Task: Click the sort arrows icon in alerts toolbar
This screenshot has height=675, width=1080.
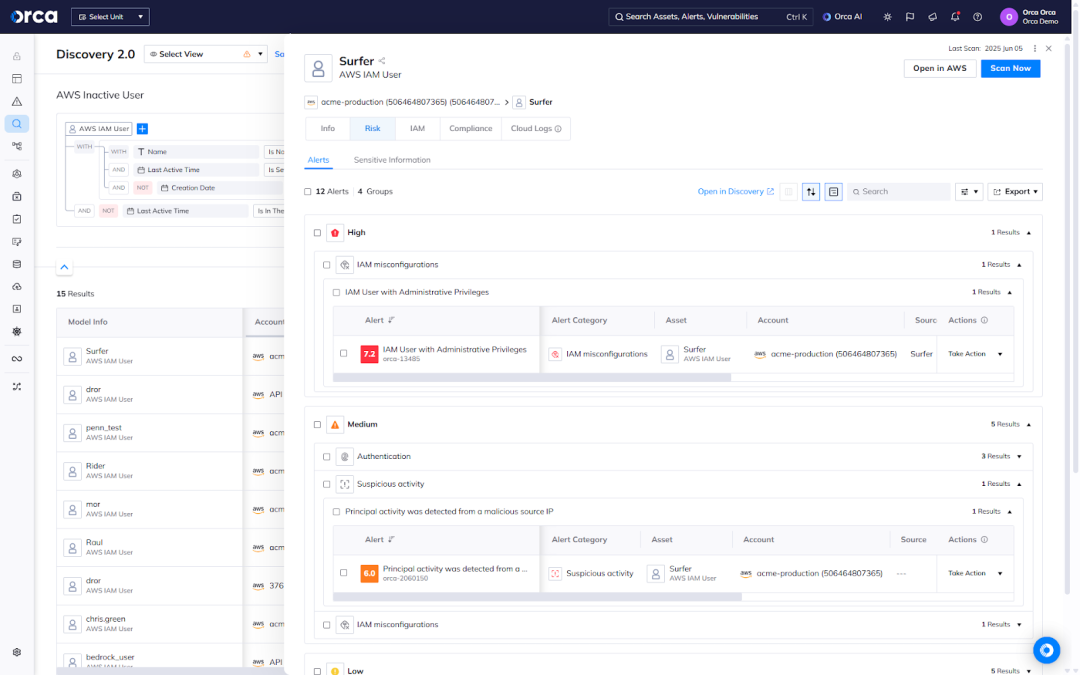Action: 811,191
